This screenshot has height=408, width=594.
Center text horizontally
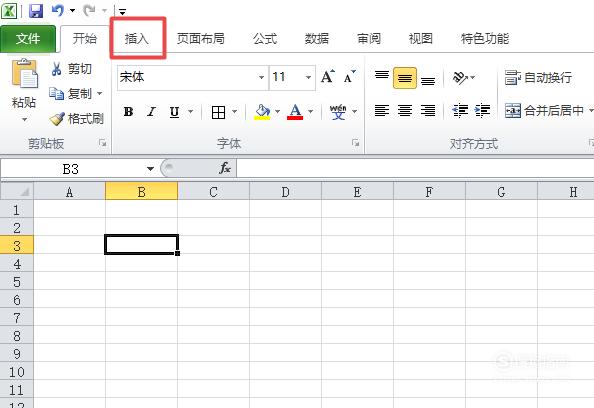(x=405, y=111)
